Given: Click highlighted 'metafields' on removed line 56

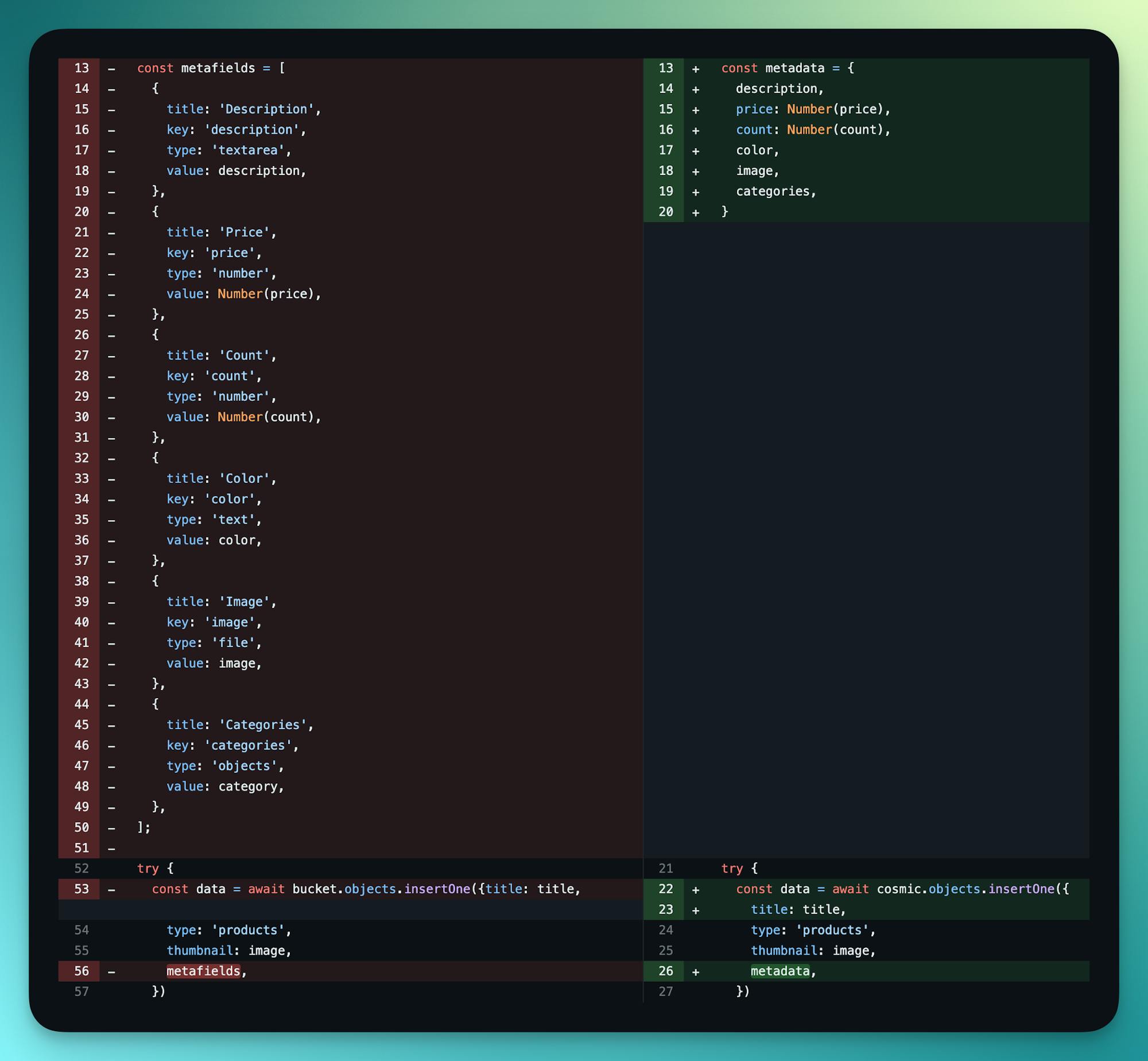Looking at the screenshot, I should point(203,971).
